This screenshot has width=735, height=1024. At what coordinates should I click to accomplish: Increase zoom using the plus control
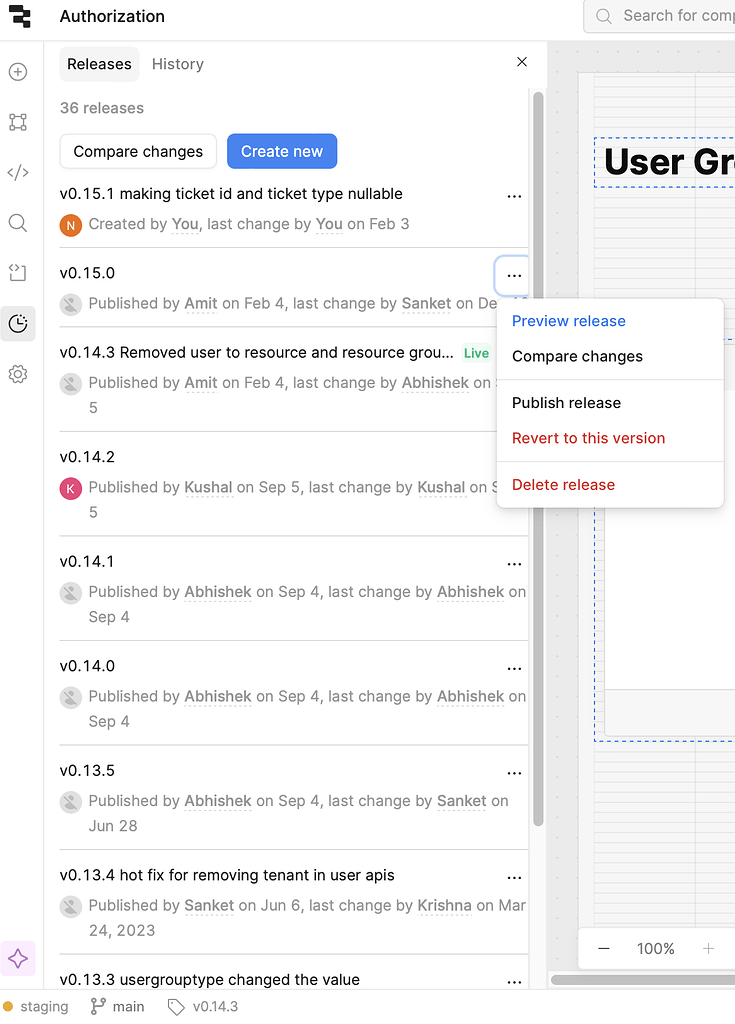(x=709, y=948)
